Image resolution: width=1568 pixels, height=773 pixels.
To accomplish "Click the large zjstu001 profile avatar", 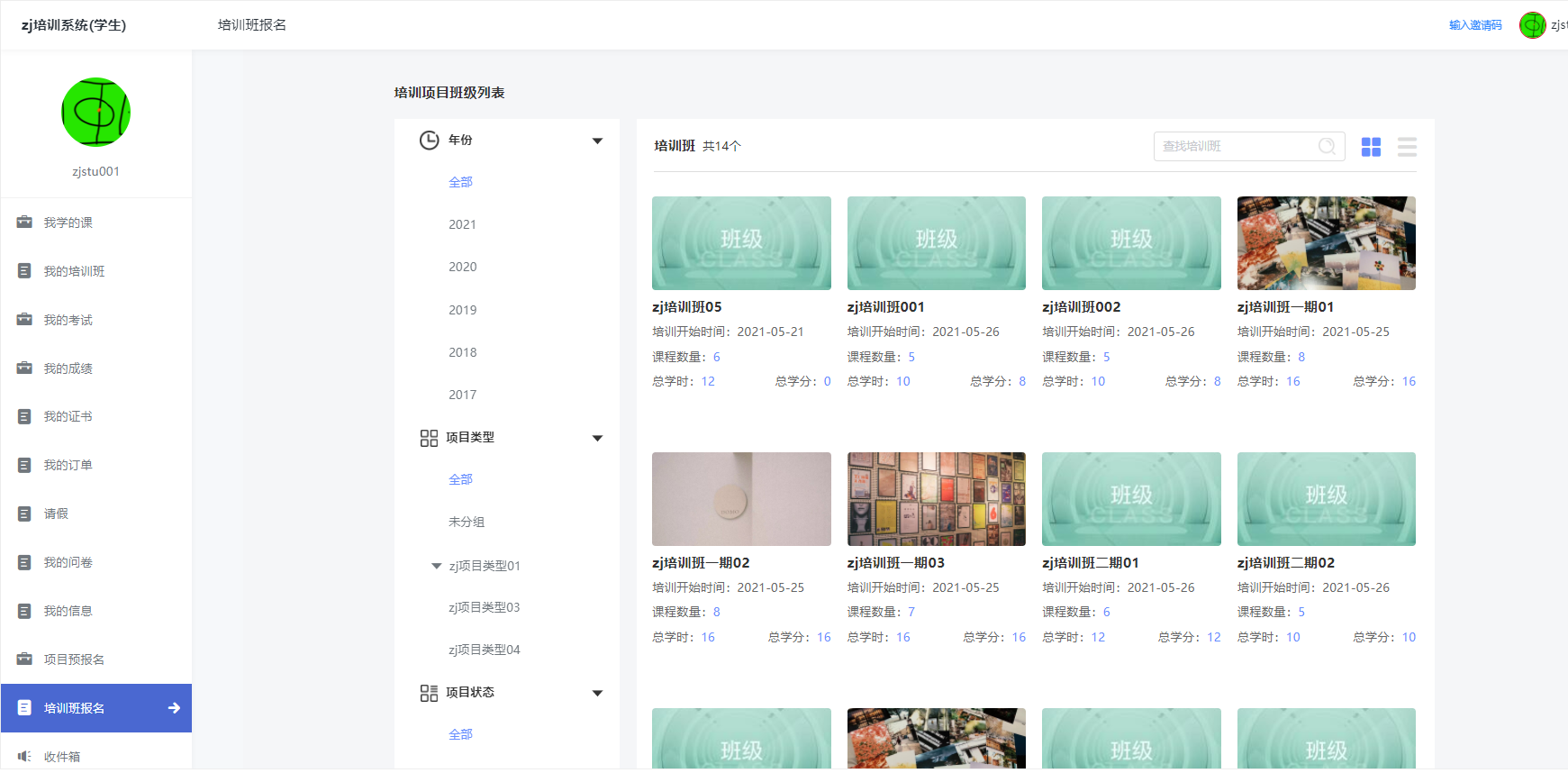I will (96, 113).
